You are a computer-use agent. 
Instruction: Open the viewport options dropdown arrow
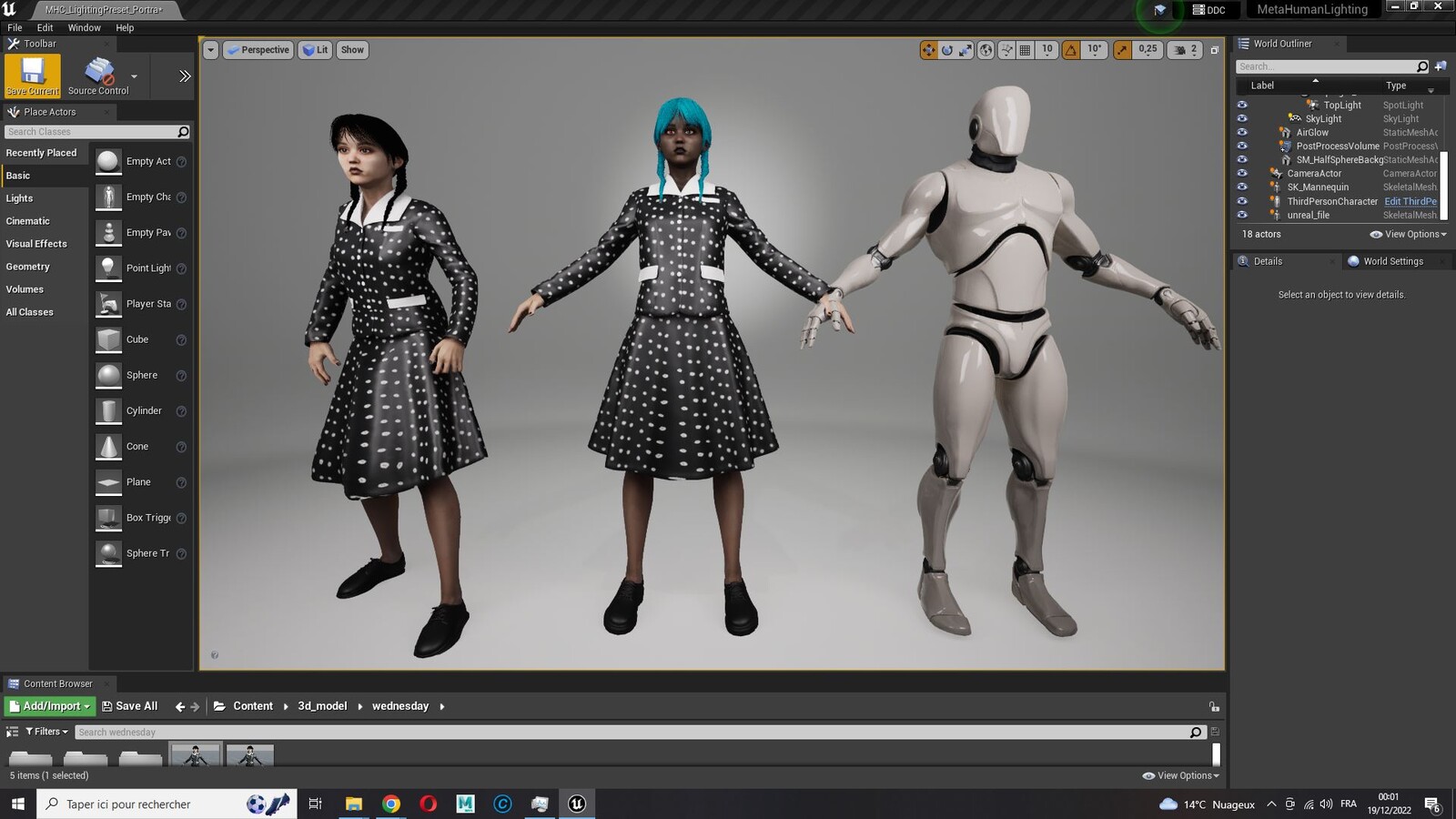click(x=211, y=50)
